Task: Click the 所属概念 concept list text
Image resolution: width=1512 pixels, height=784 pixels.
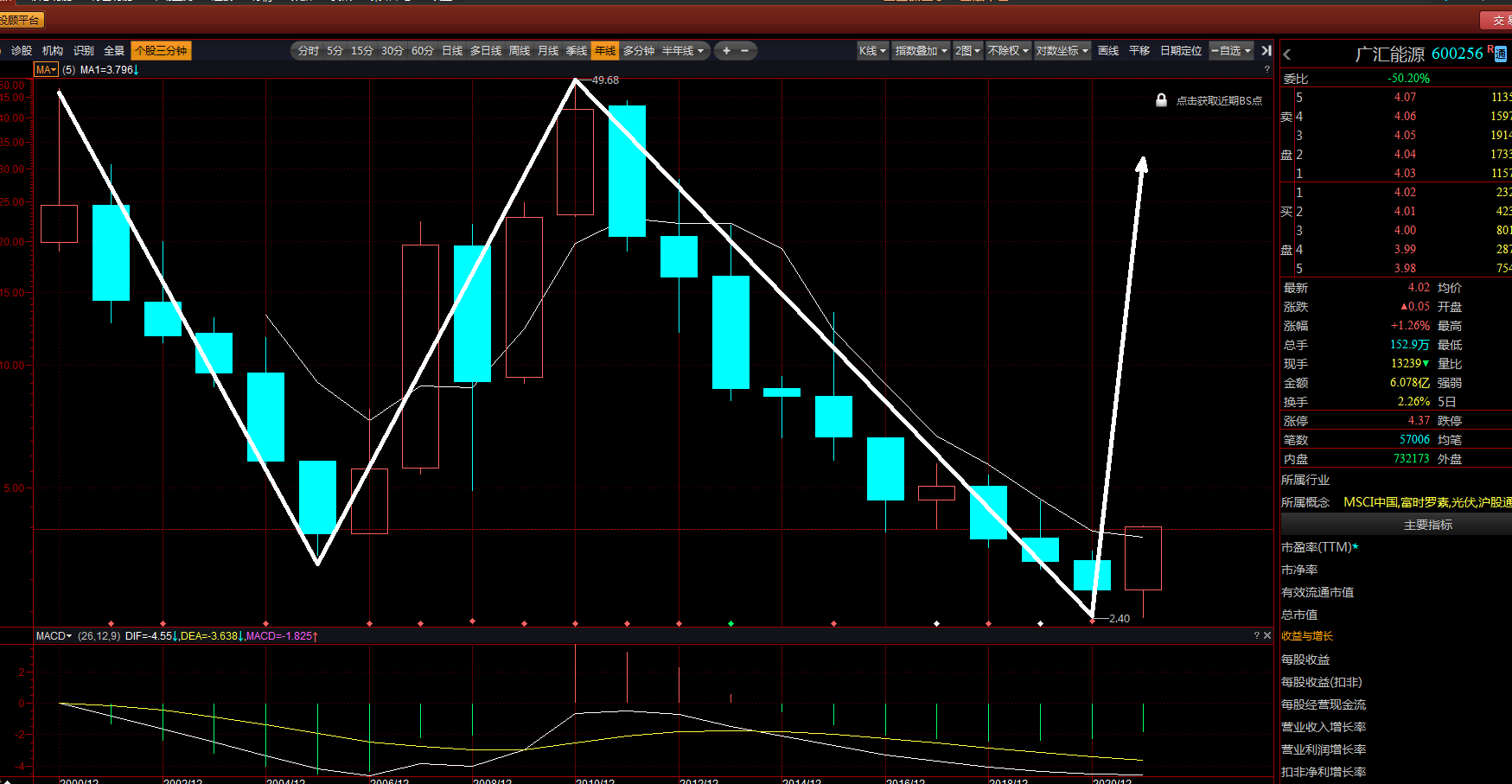Action: click(1427, 502)
